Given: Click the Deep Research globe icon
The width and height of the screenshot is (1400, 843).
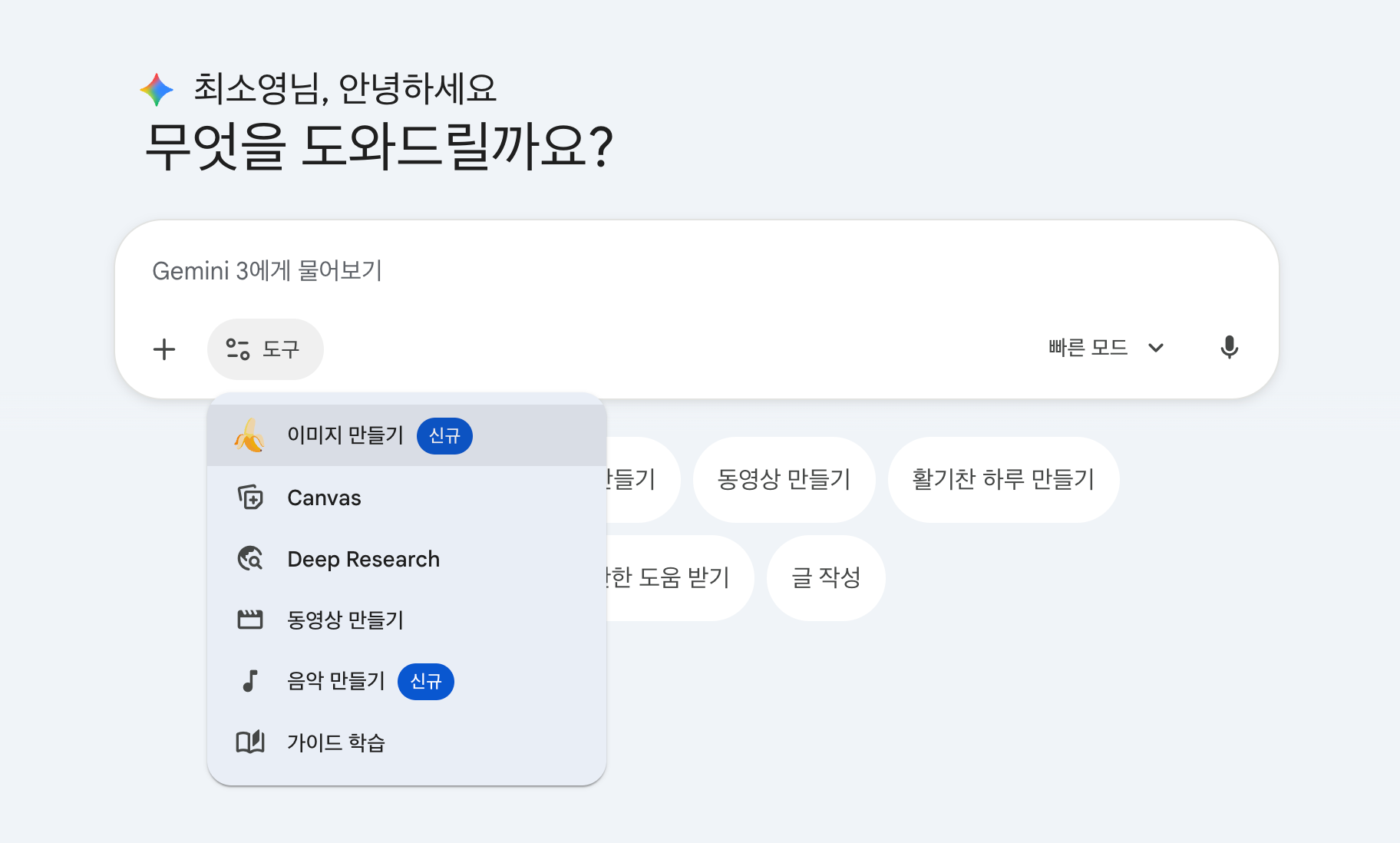Looking at the screenshot, I should pyautogui.click(x=250, y=559).
